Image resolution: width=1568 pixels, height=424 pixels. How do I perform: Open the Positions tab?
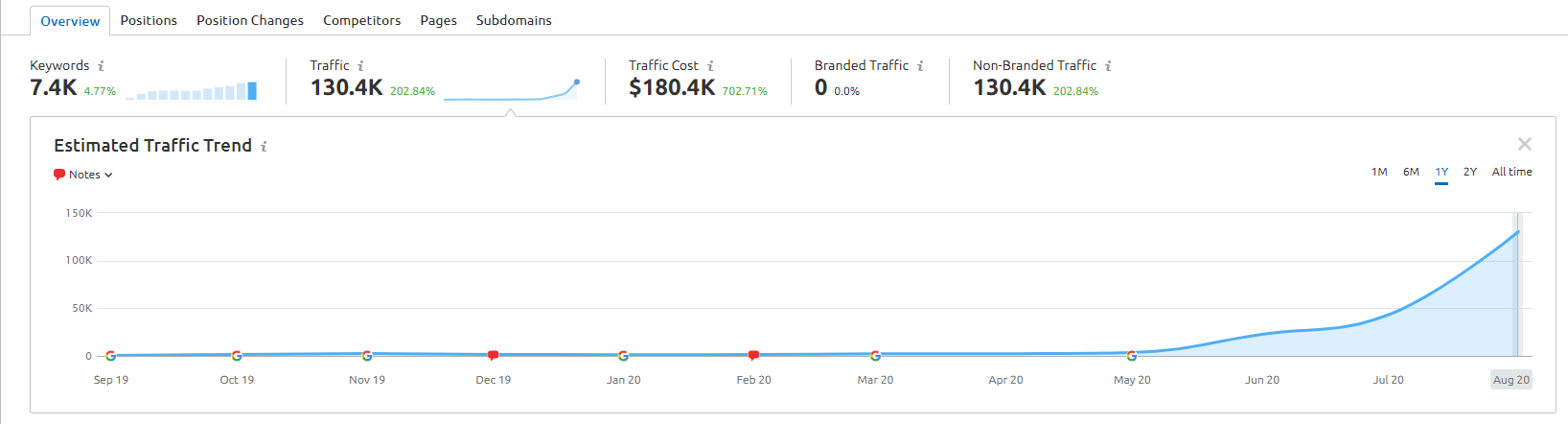149,20
